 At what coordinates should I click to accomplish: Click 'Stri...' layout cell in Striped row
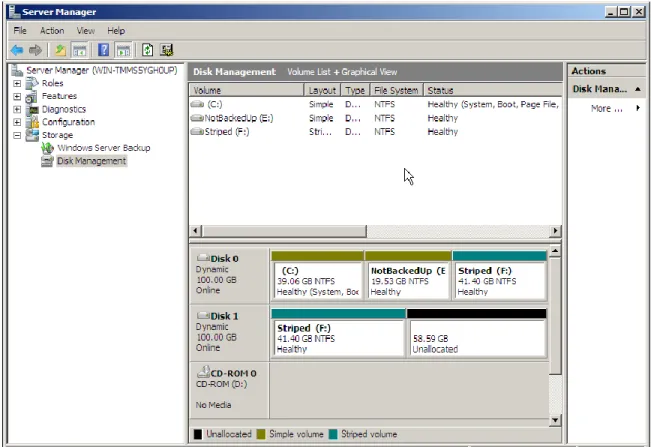(320, 132)
